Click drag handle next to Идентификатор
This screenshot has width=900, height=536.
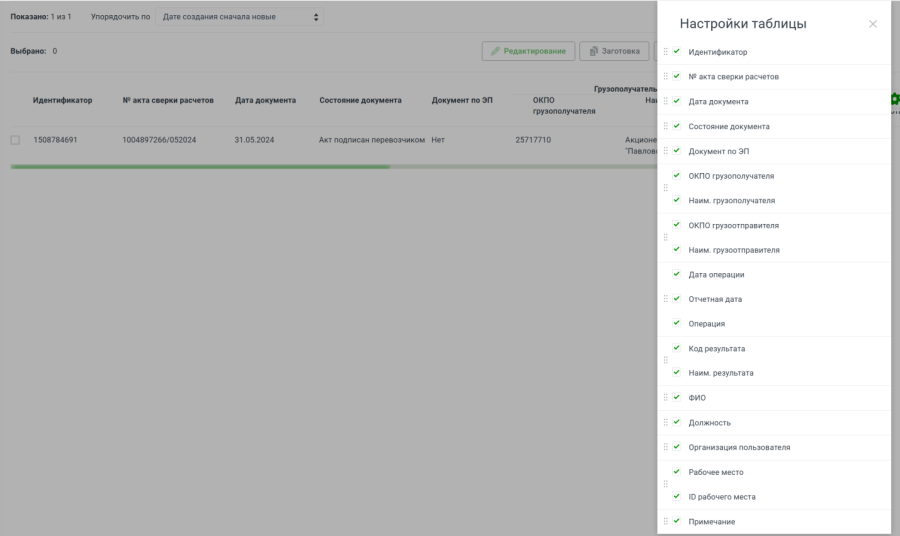coord(666,52)
